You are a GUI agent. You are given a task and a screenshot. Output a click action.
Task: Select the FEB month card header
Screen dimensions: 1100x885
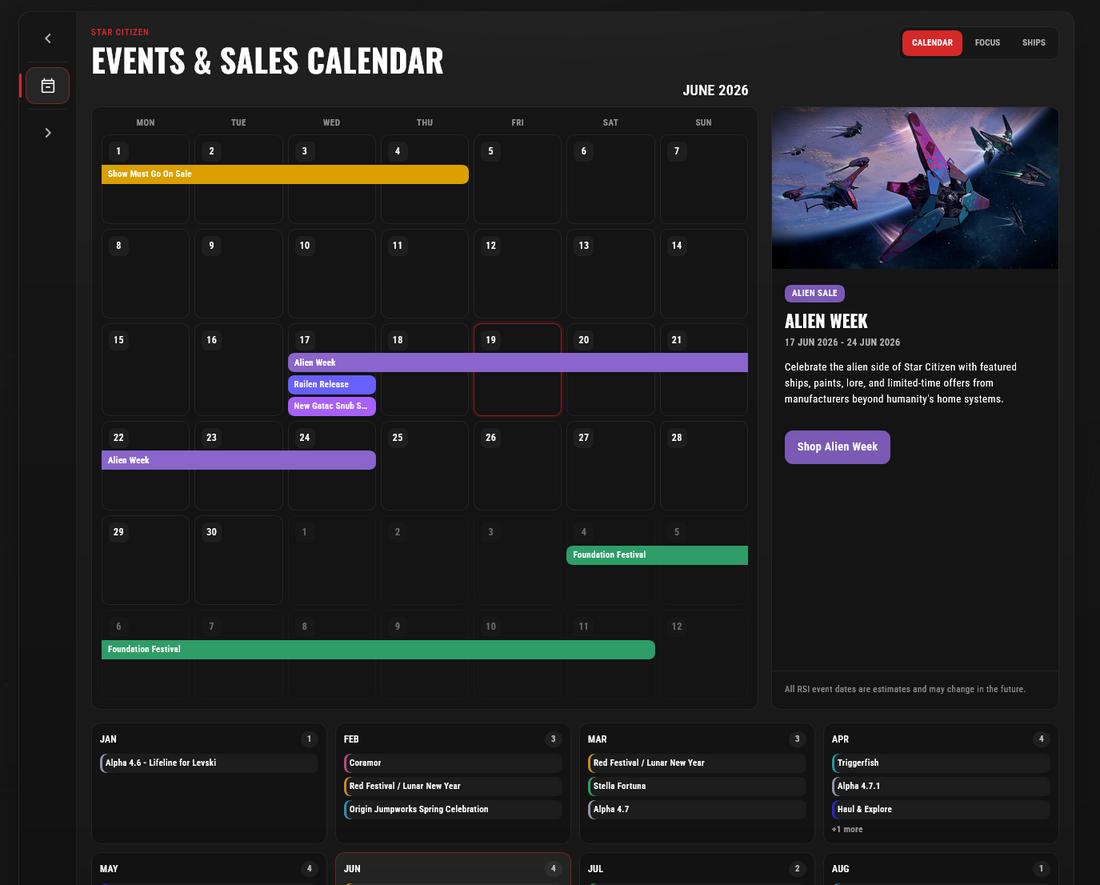click(x=453, y=739)
